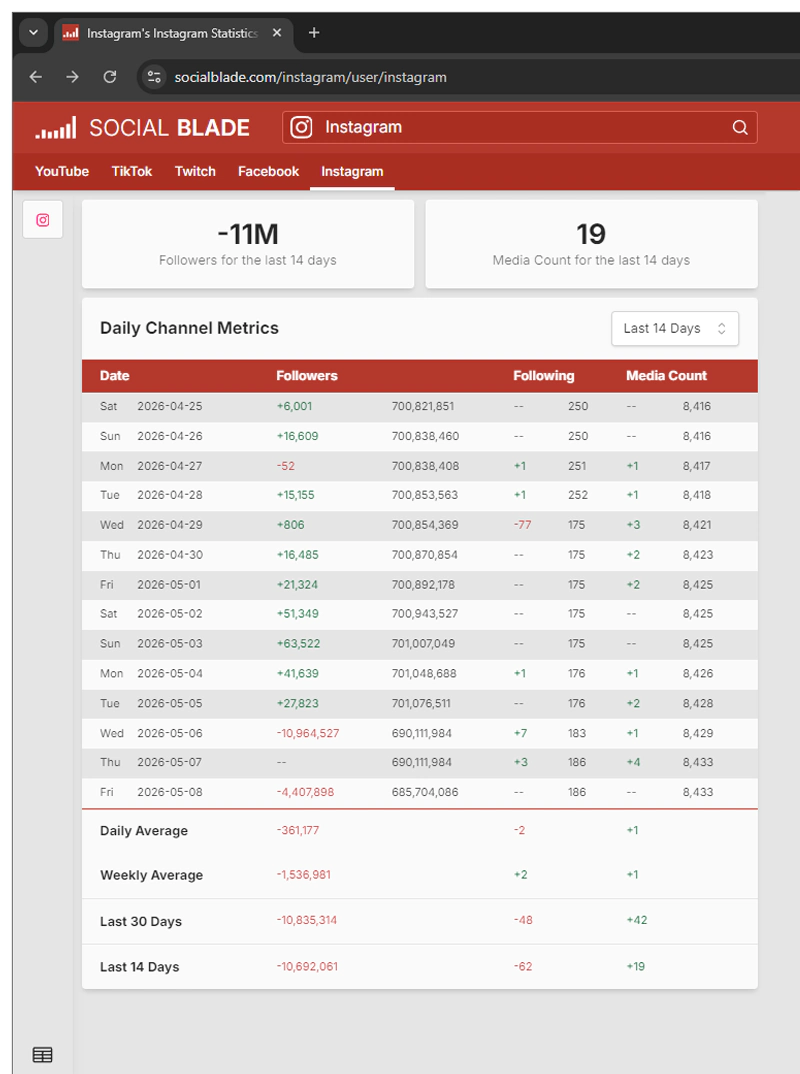The width and height of the screenshot is (800, 1074).
Task: Click the Following column header
Action: click(x=544, y=375)
